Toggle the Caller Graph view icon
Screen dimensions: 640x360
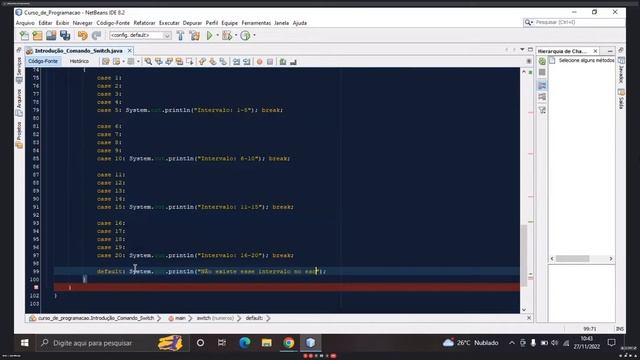coord(542,85)
